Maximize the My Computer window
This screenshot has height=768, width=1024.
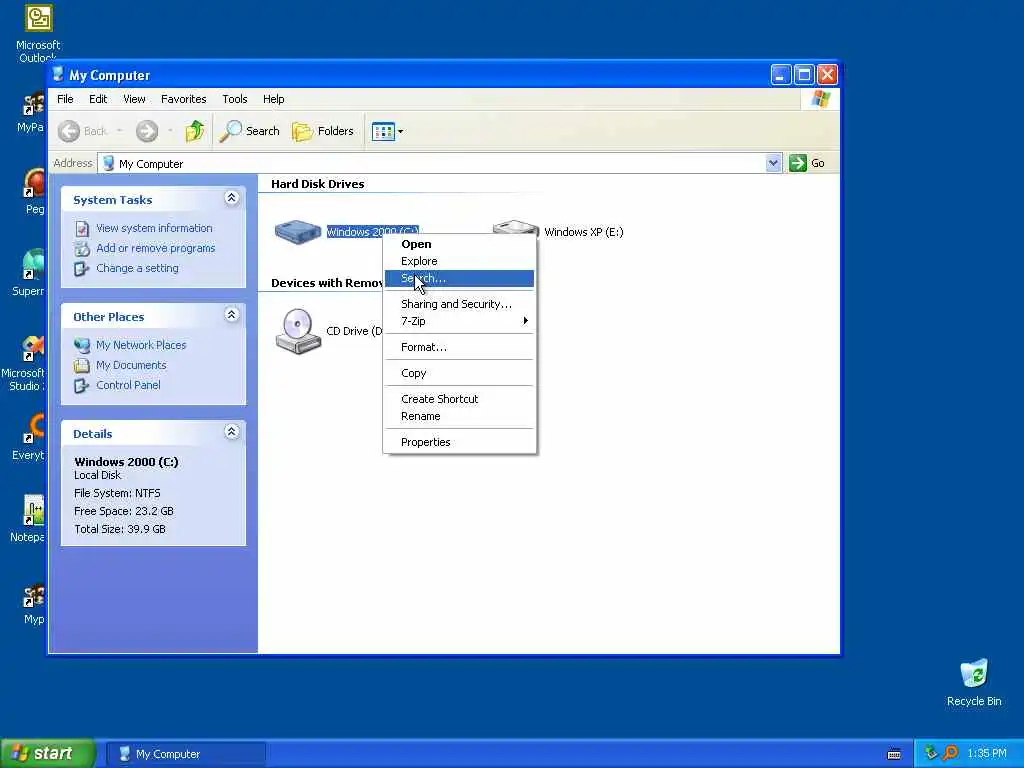click(x=804, y=75)
